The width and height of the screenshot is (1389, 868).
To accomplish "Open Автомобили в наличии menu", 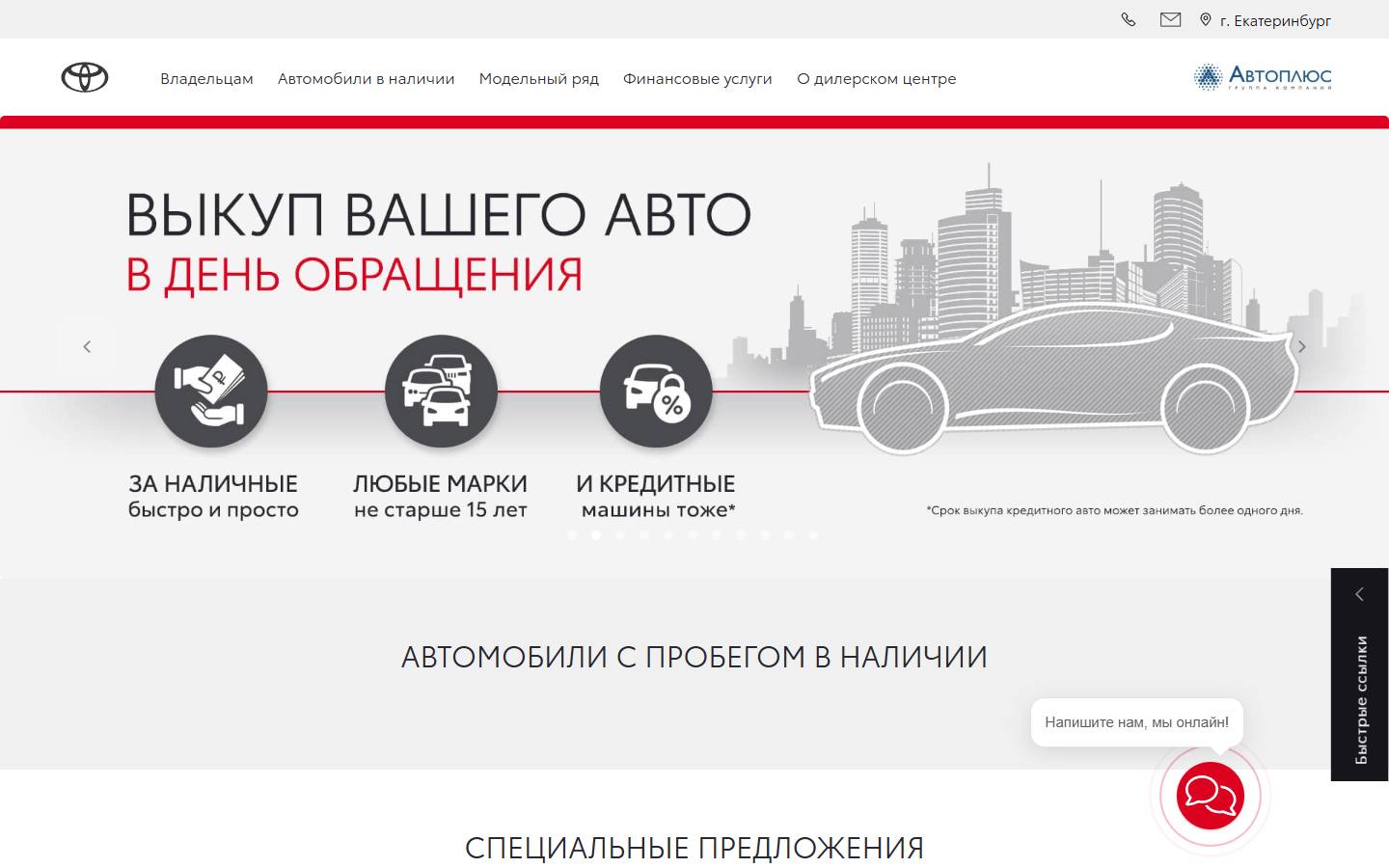I will (x=366, y=79).
